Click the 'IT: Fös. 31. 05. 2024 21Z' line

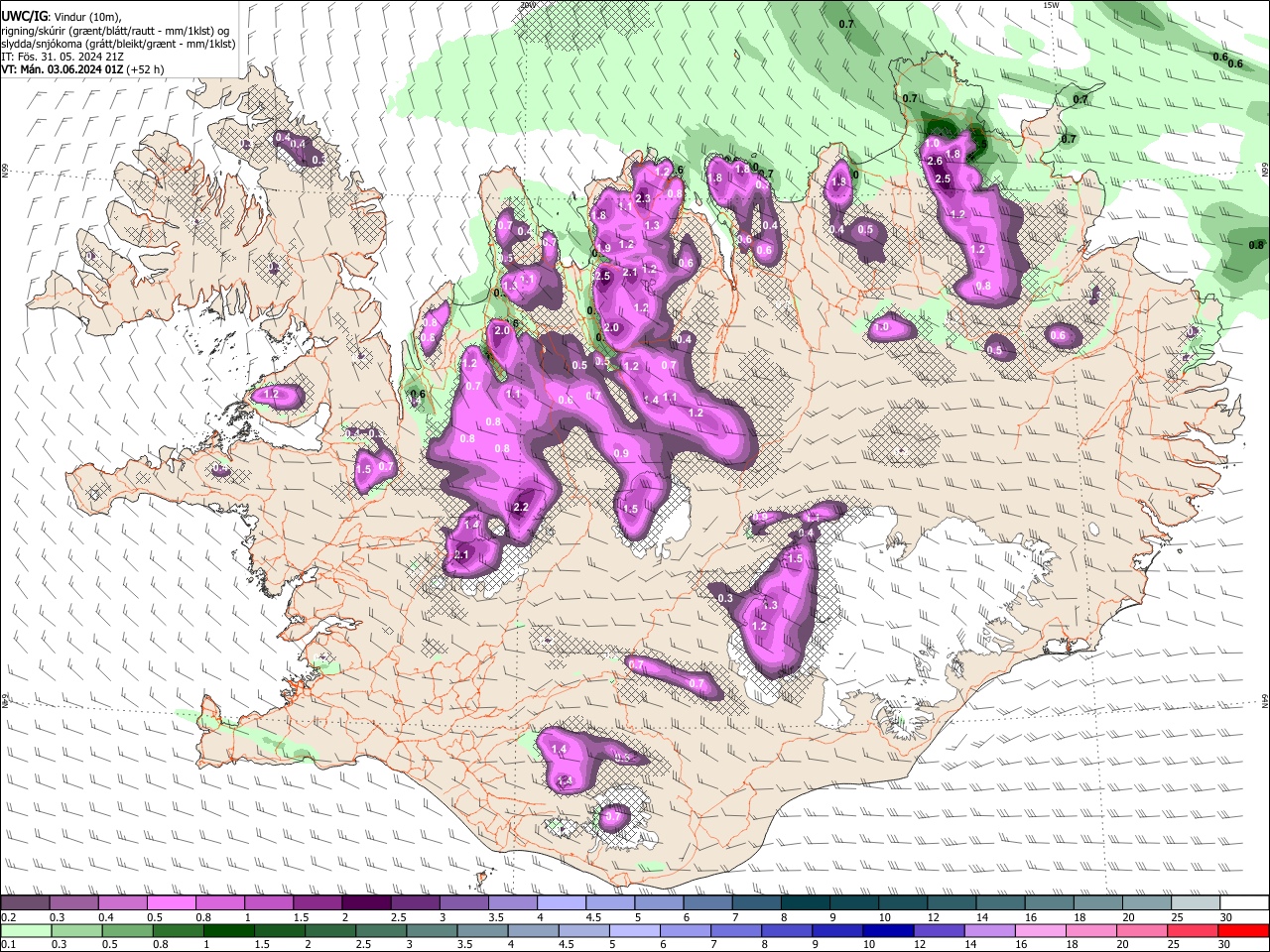(63, 57)
